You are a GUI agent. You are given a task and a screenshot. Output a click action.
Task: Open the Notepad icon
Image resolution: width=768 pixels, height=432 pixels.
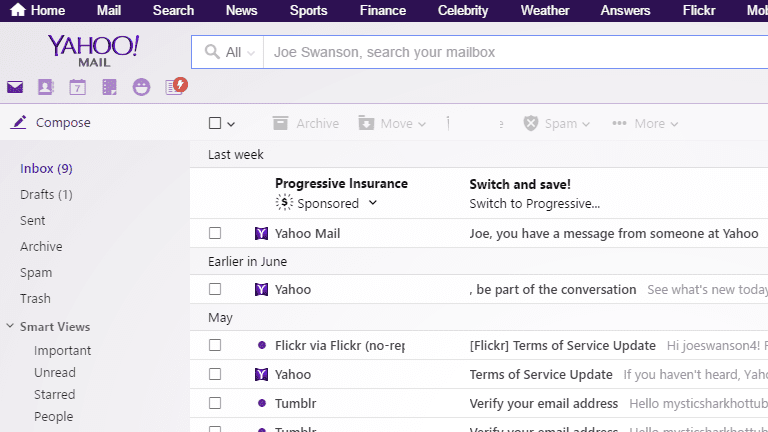coord(109,87)
